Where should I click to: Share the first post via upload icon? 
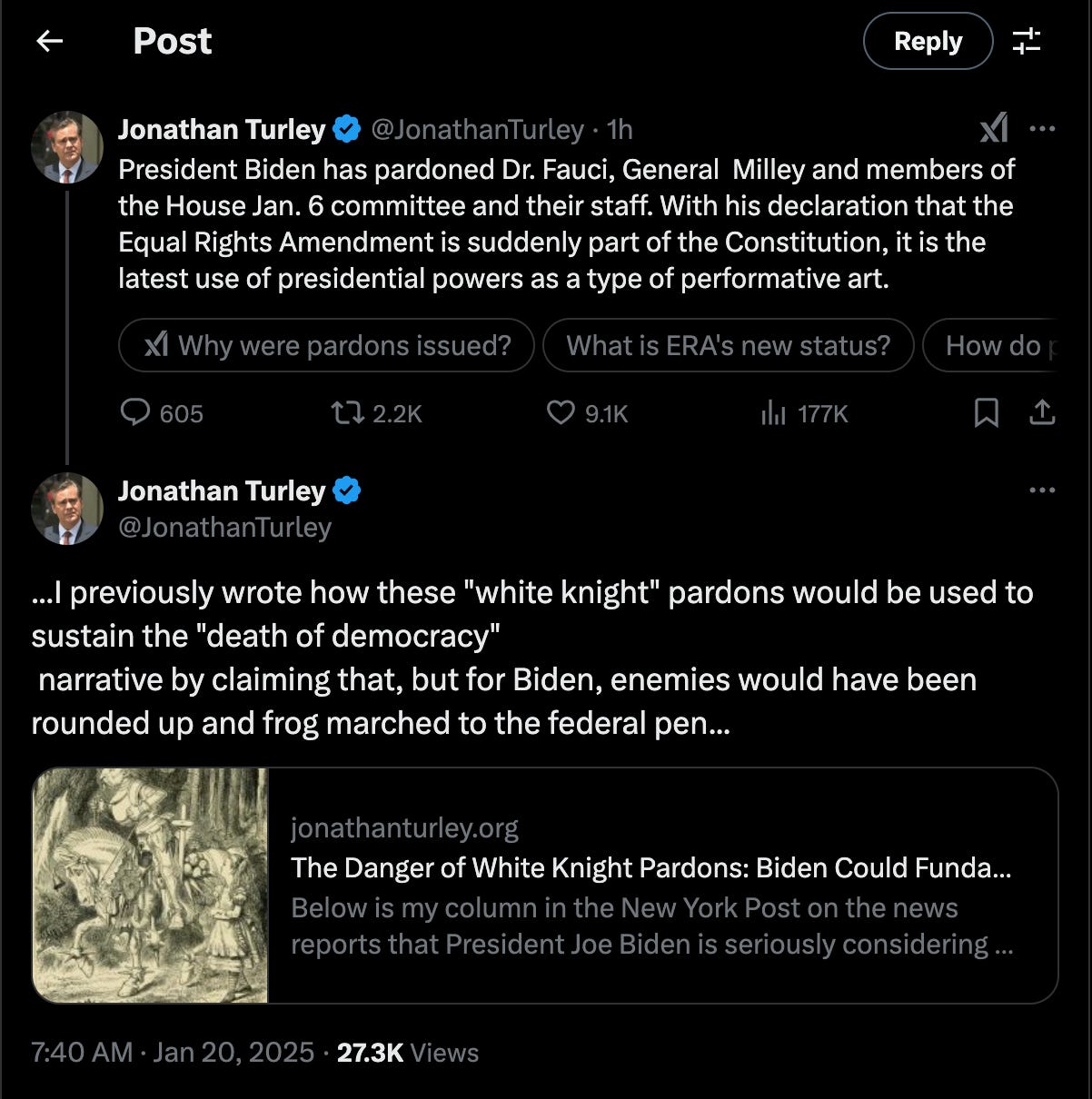[x=1042, y=413]
